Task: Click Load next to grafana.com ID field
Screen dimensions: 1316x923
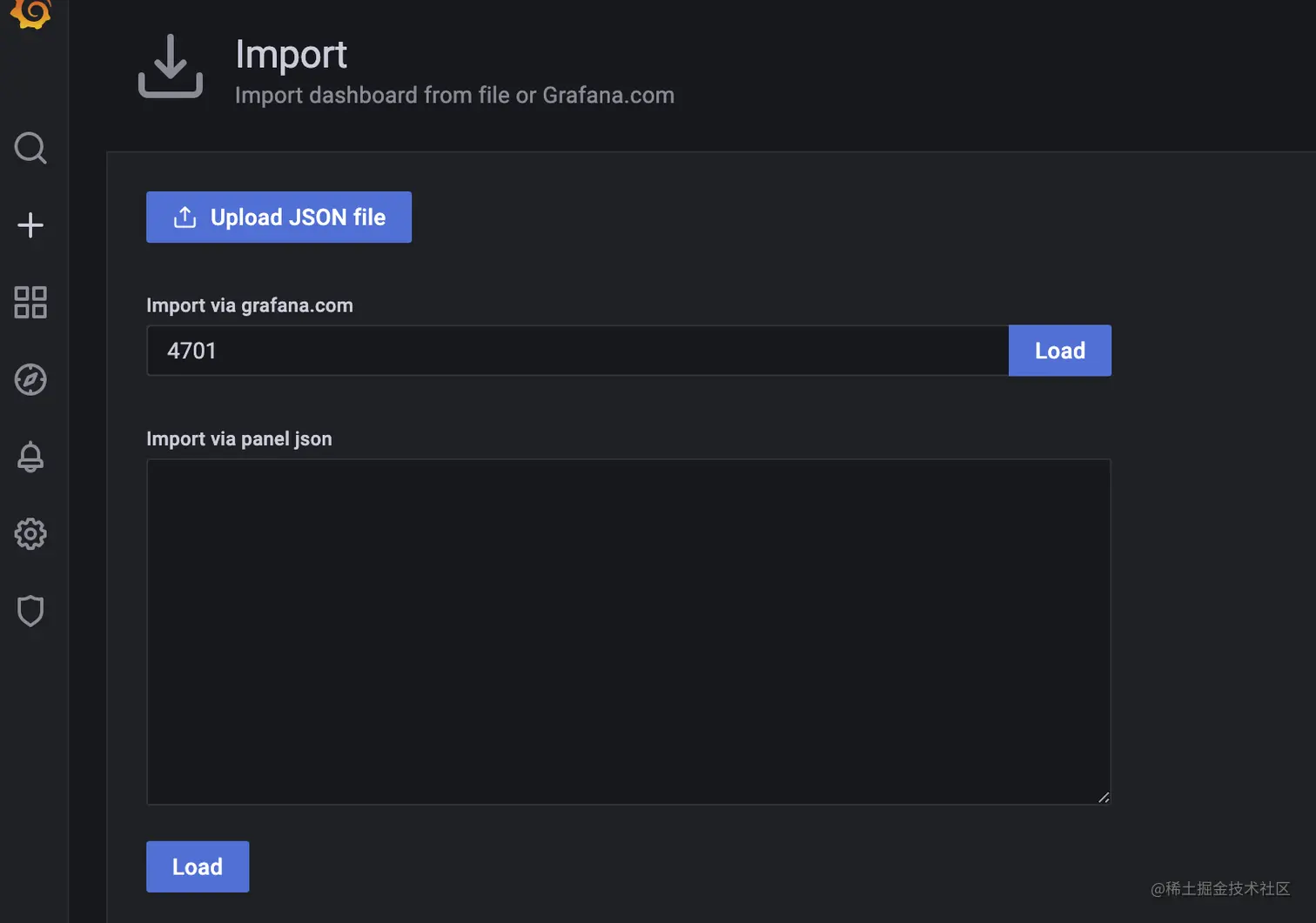Action: click(x=1059, y=351)
